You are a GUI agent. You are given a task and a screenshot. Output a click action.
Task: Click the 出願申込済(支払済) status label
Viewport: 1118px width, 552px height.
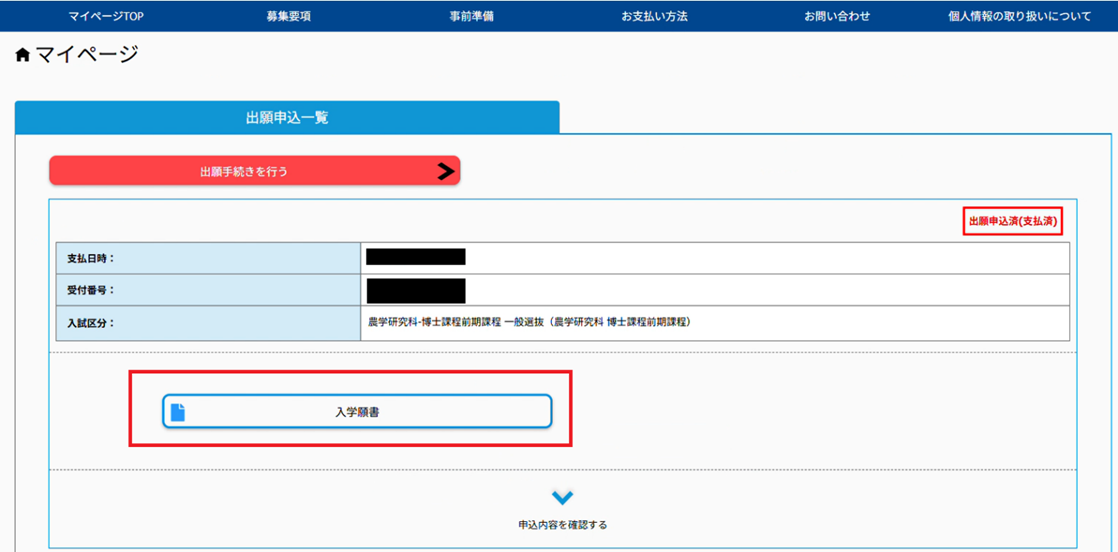[x=1013, y=222]
